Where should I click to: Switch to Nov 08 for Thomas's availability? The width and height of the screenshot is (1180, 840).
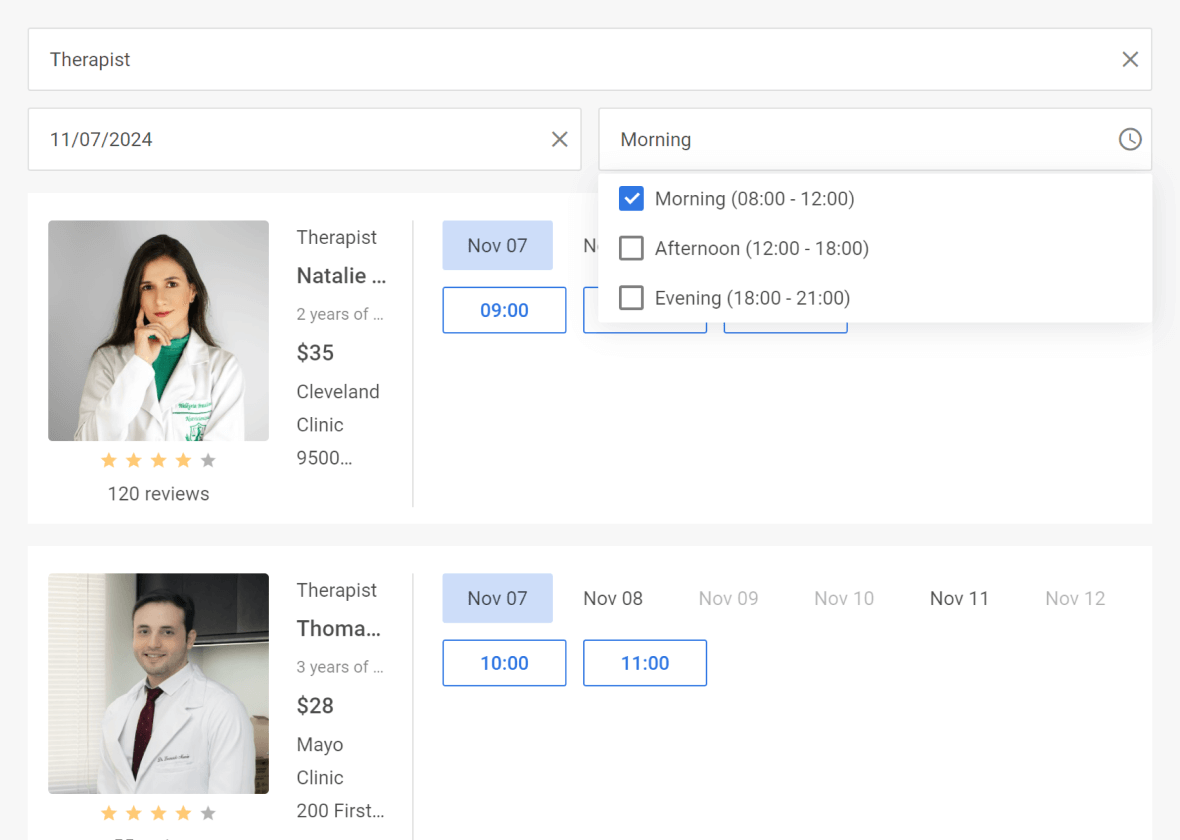pos(613,597)
